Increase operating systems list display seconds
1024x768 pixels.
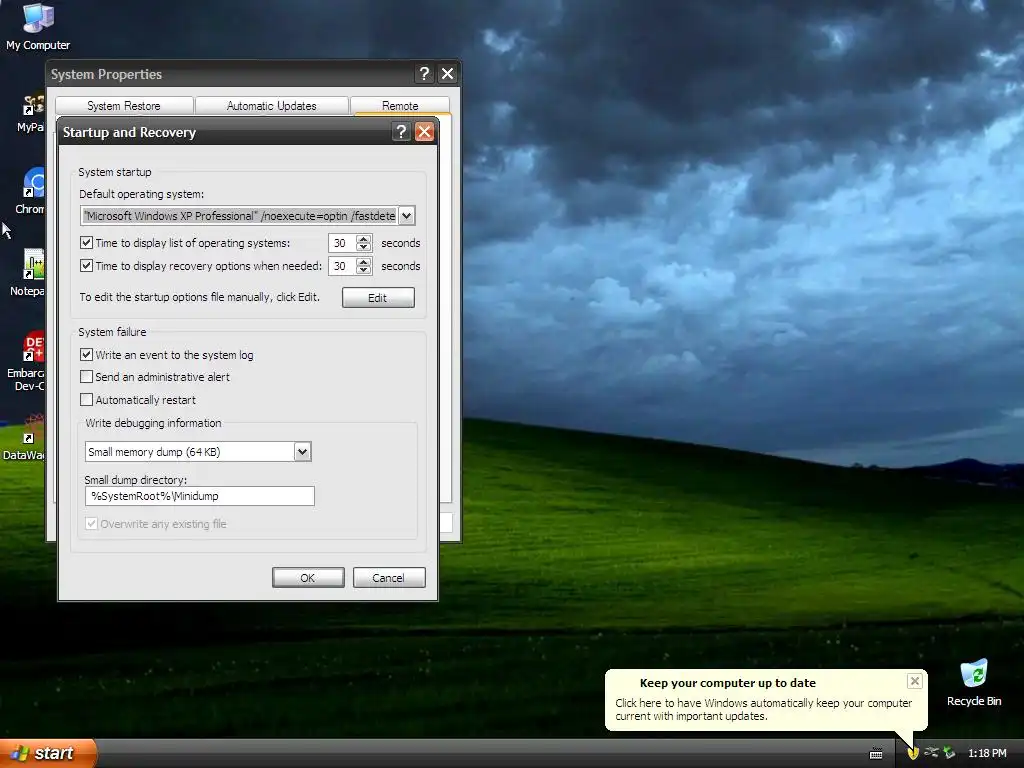[x=364, y=238]
